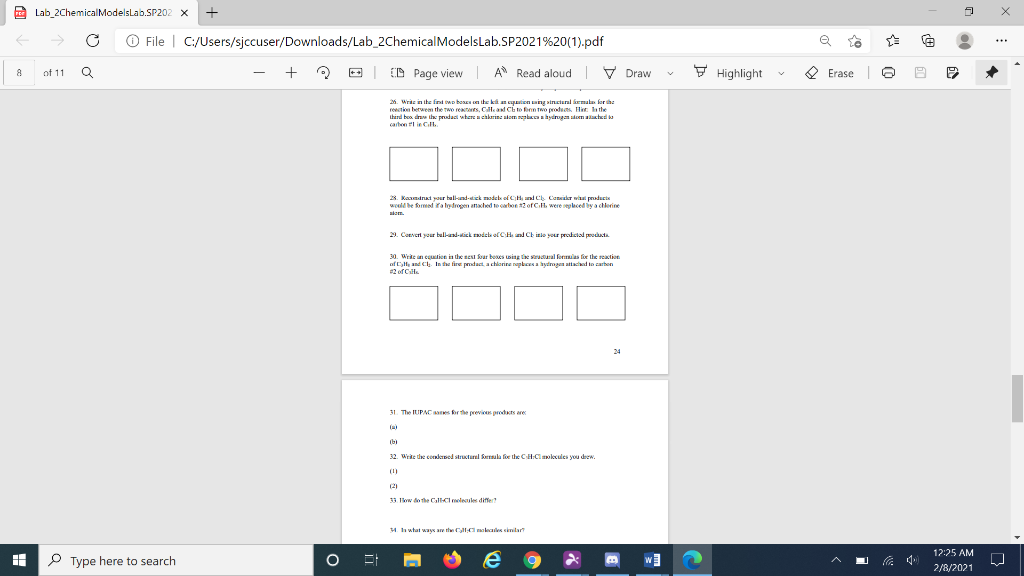The image size is (1024, 576).
Task: Switch to Microsoft Edge on taskbar
Action: coord(692,560)
